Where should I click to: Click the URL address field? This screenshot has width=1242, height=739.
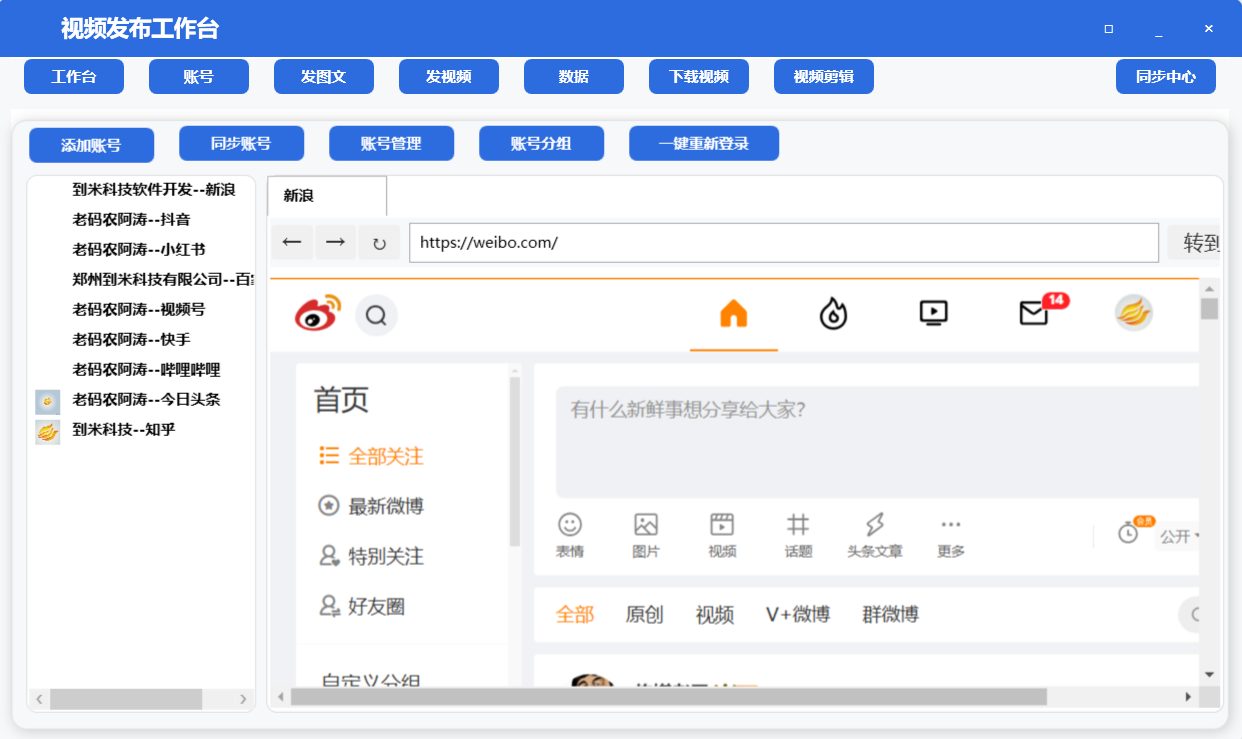[x=784, y=242]
